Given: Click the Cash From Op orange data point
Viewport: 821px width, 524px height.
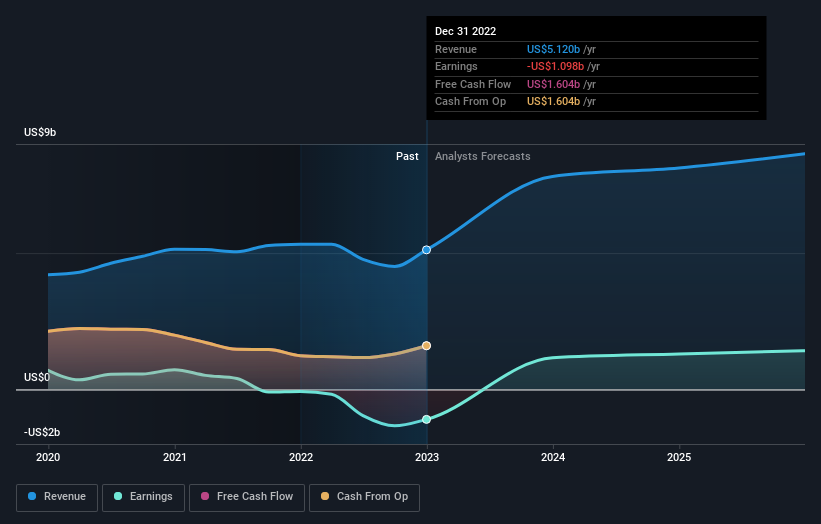Looking at the screenshot, I should [x=427, y=345].
